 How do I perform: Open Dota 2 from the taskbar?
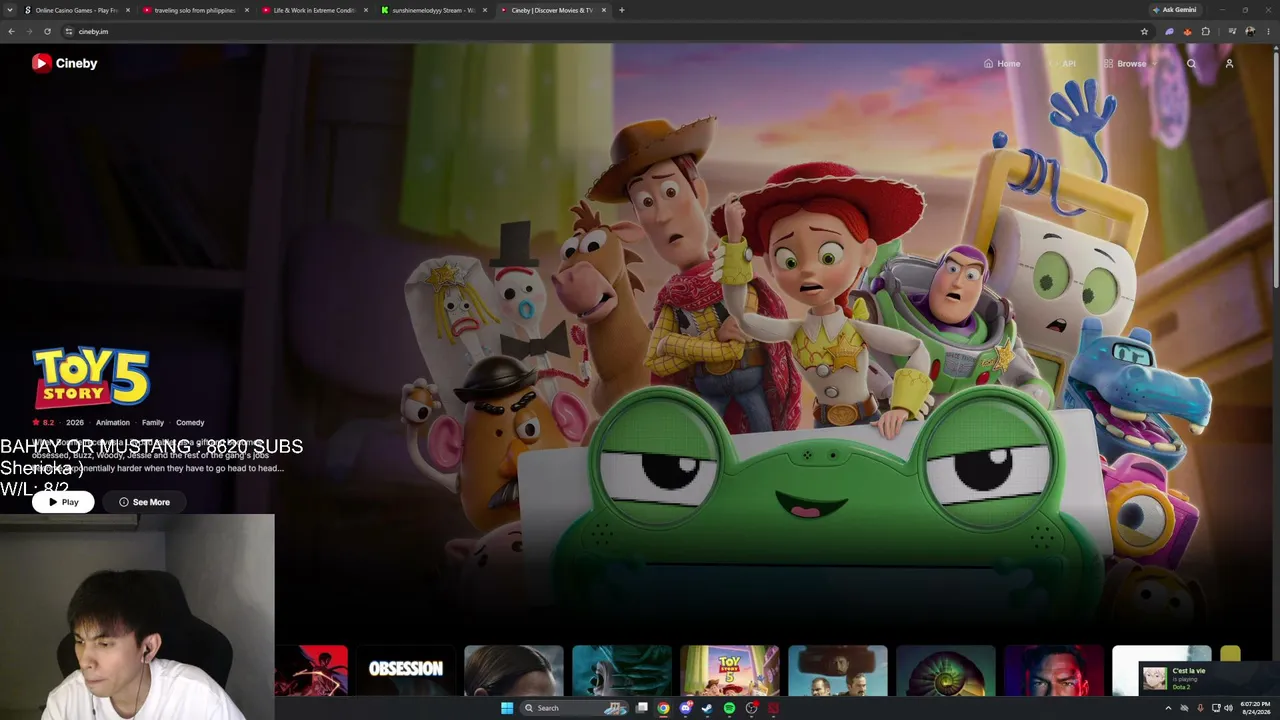pos(773,708)
